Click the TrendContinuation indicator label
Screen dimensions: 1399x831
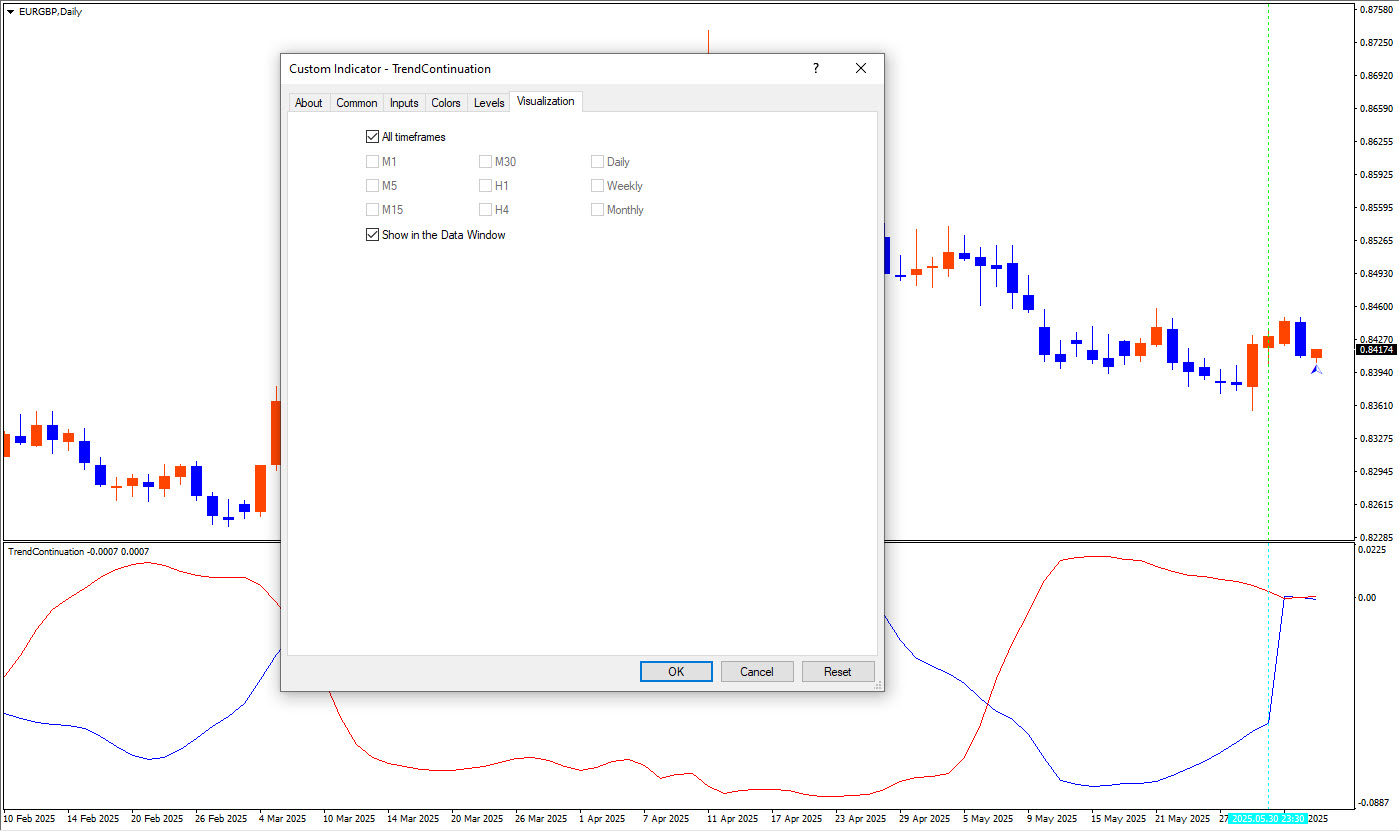coord(78,551)
